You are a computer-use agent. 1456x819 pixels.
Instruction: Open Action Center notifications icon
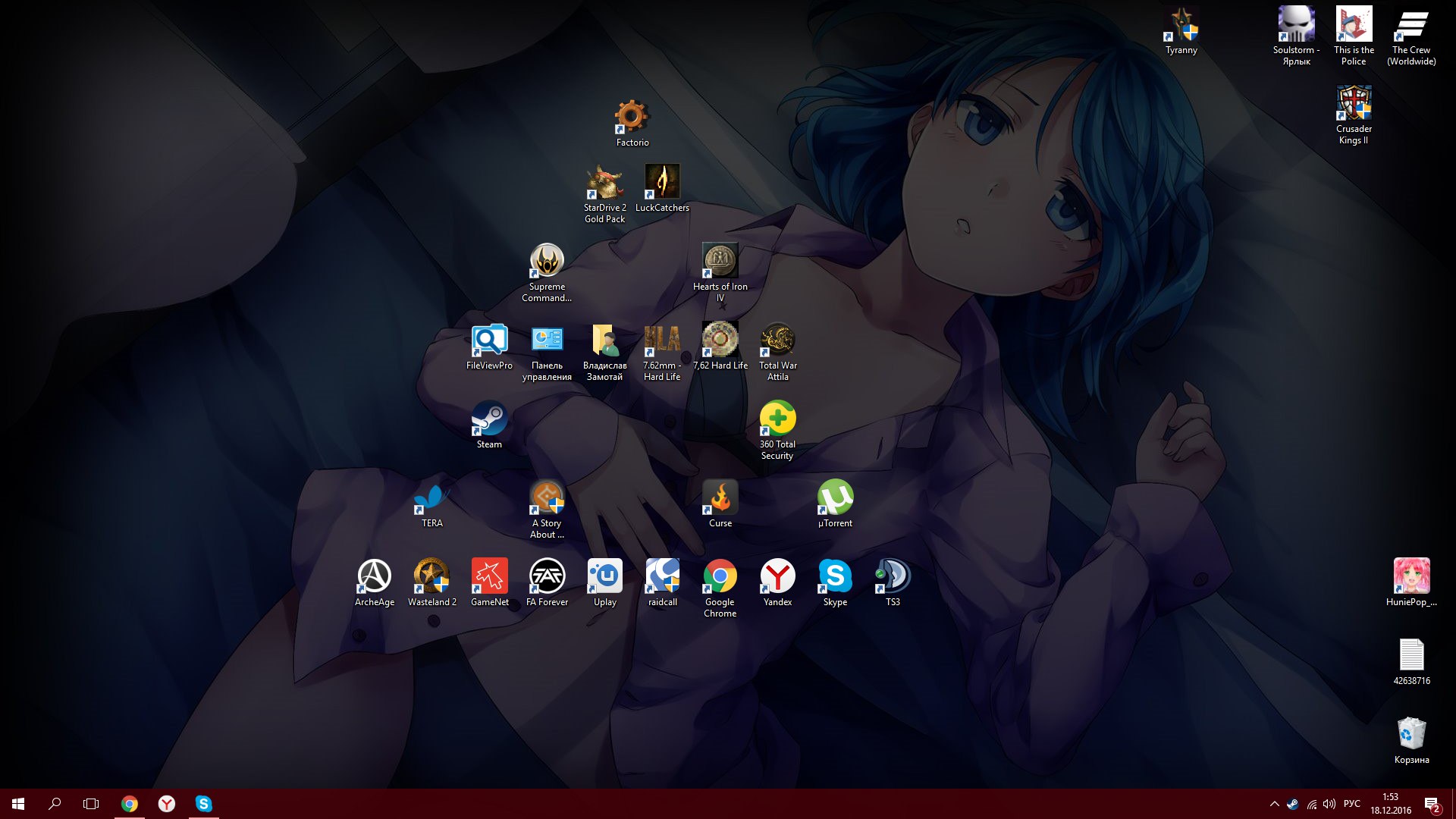[1431, 804]
